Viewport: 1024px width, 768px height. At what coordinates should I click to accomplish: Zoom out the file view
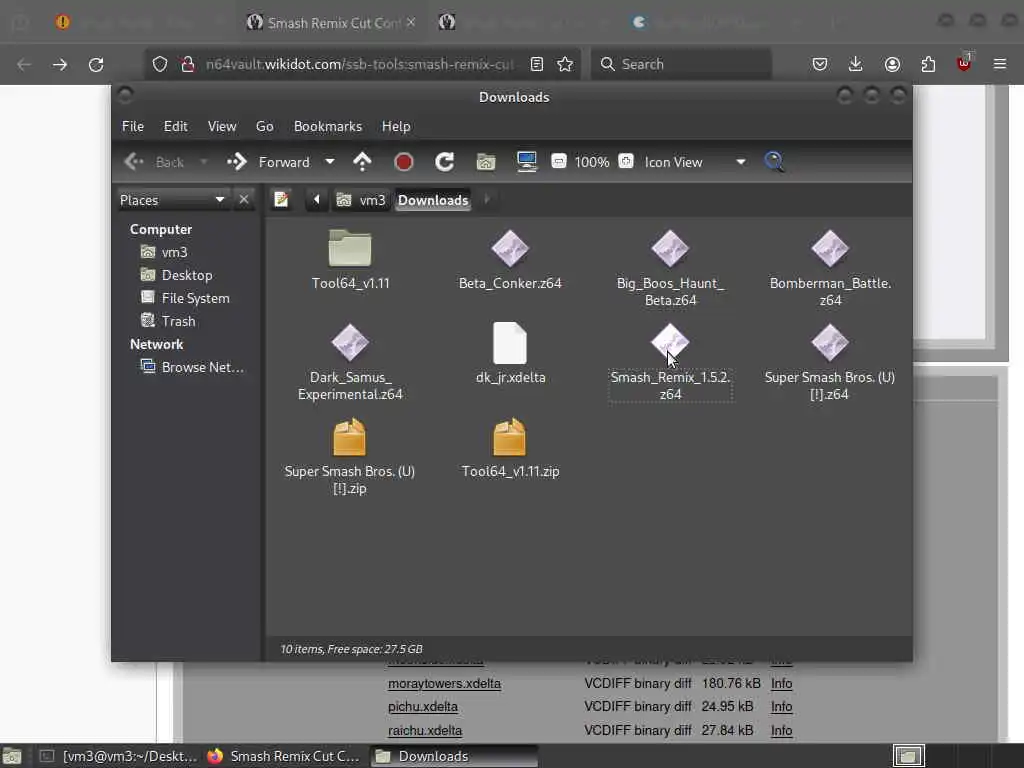tap(559, 161)
